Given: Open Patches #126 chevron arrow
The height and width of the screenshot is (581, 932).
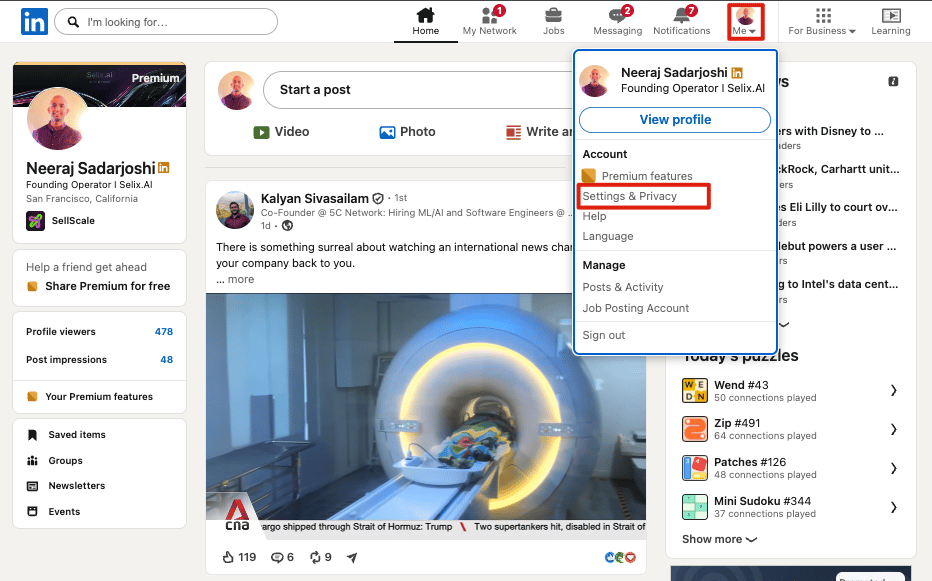Looking at the screenshot, I should [x=893, y=468].
